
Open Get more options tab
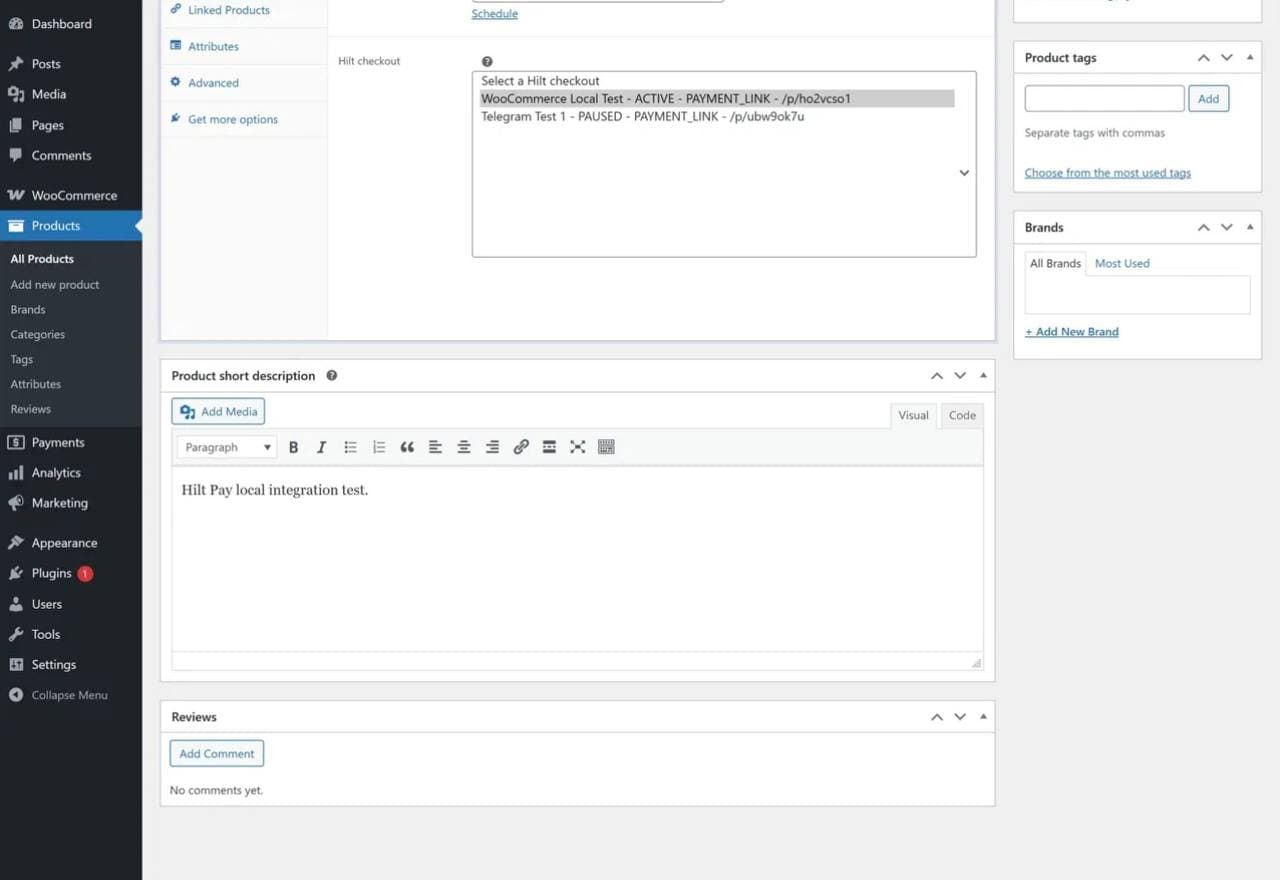[244, 119]
